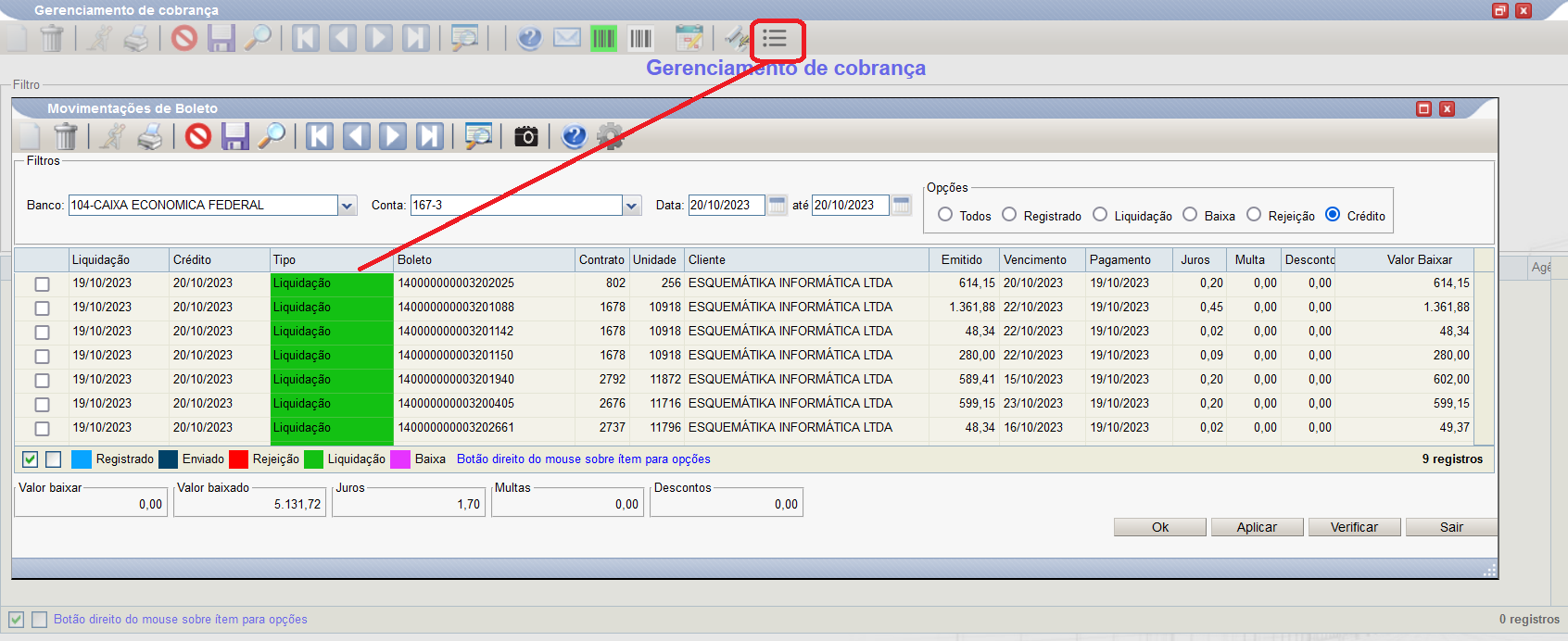Click the help icon in Gerenciamento de cobrança toolbar
Screen dimensions: 1568x641
tap(529, 38)
